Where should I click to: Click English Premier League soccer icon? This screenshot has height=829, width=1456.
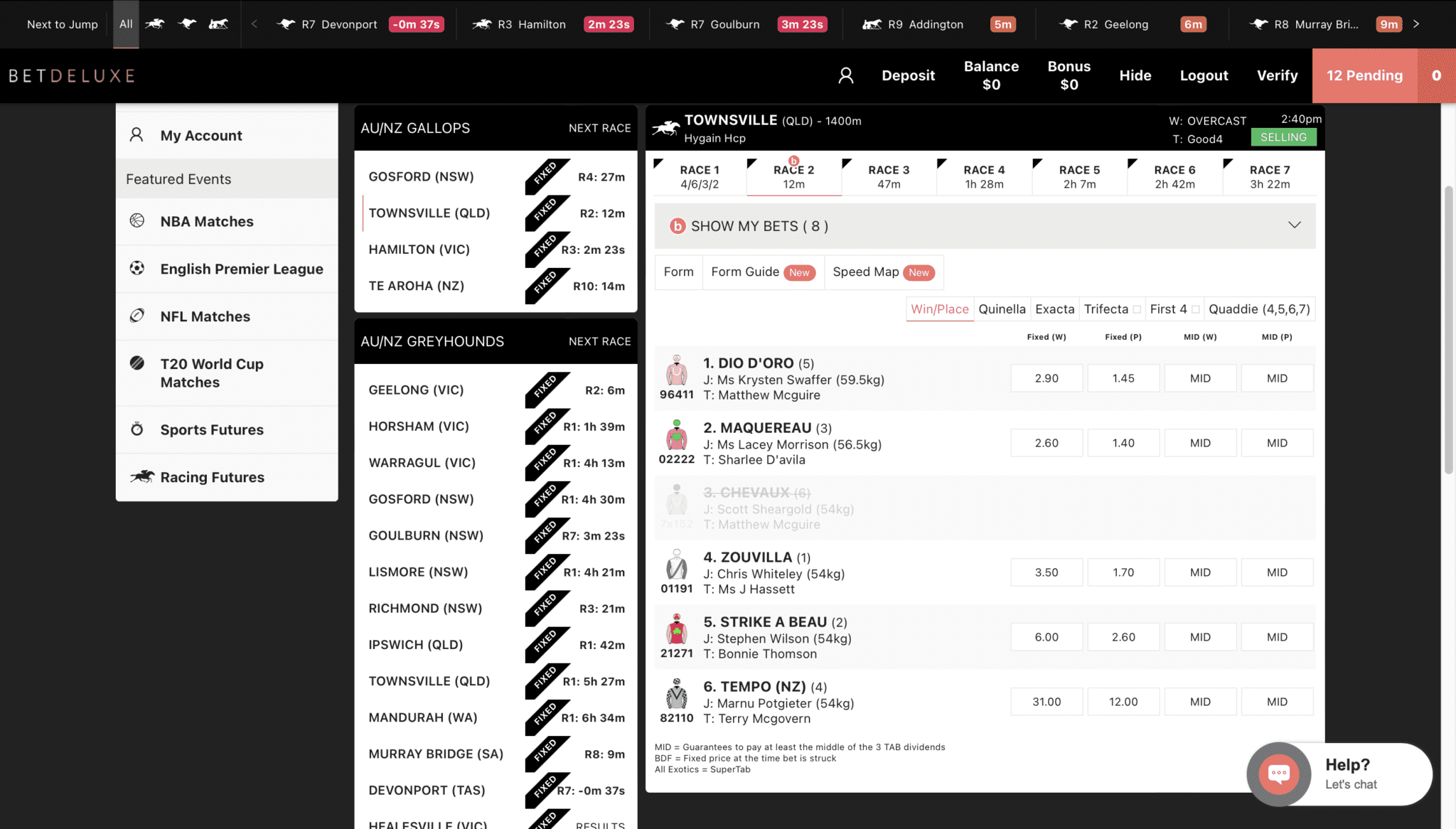(x=137, y=268)
